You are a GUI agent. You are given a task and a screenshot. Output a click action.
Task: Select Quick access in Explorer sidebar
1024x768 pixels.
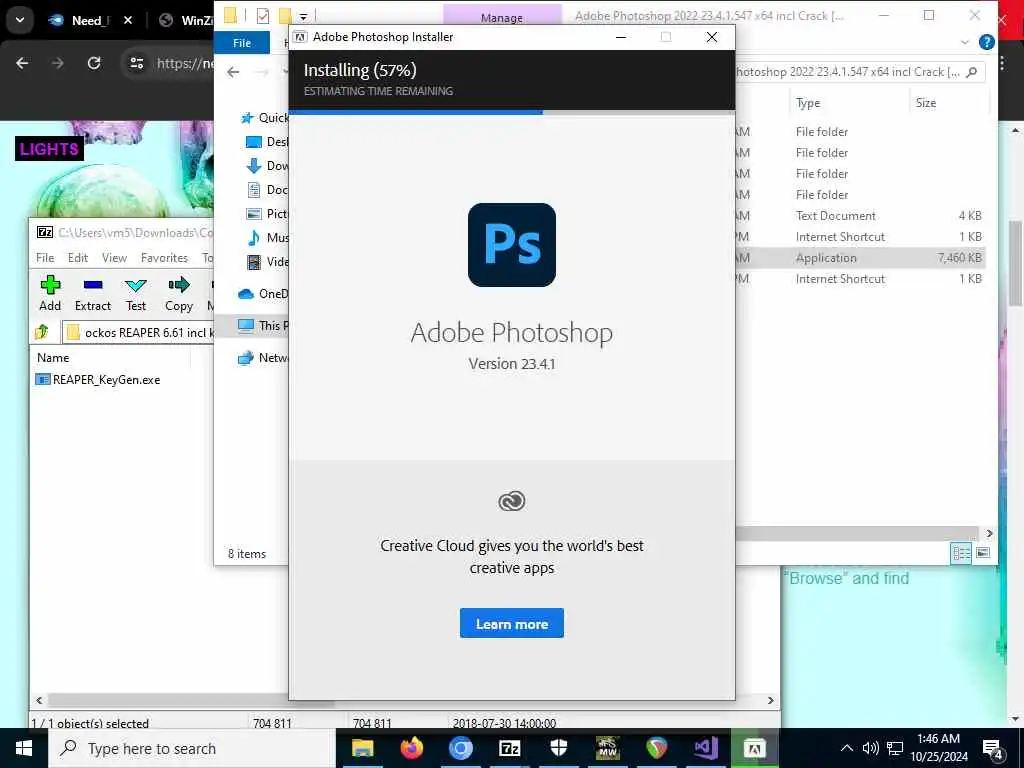click(265, 118)
